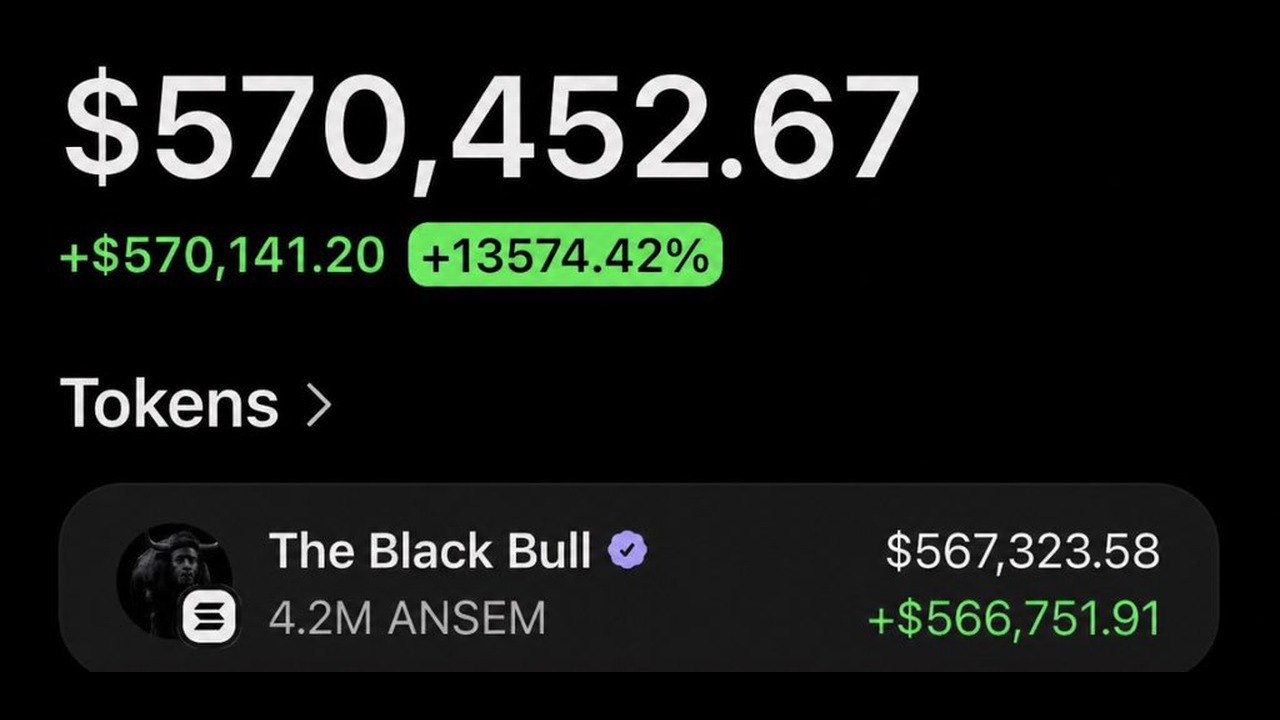Tap the +$570,141.20 total gain amount
Viewport: 1280px width, 720px height.
click(x=222, y=256)
